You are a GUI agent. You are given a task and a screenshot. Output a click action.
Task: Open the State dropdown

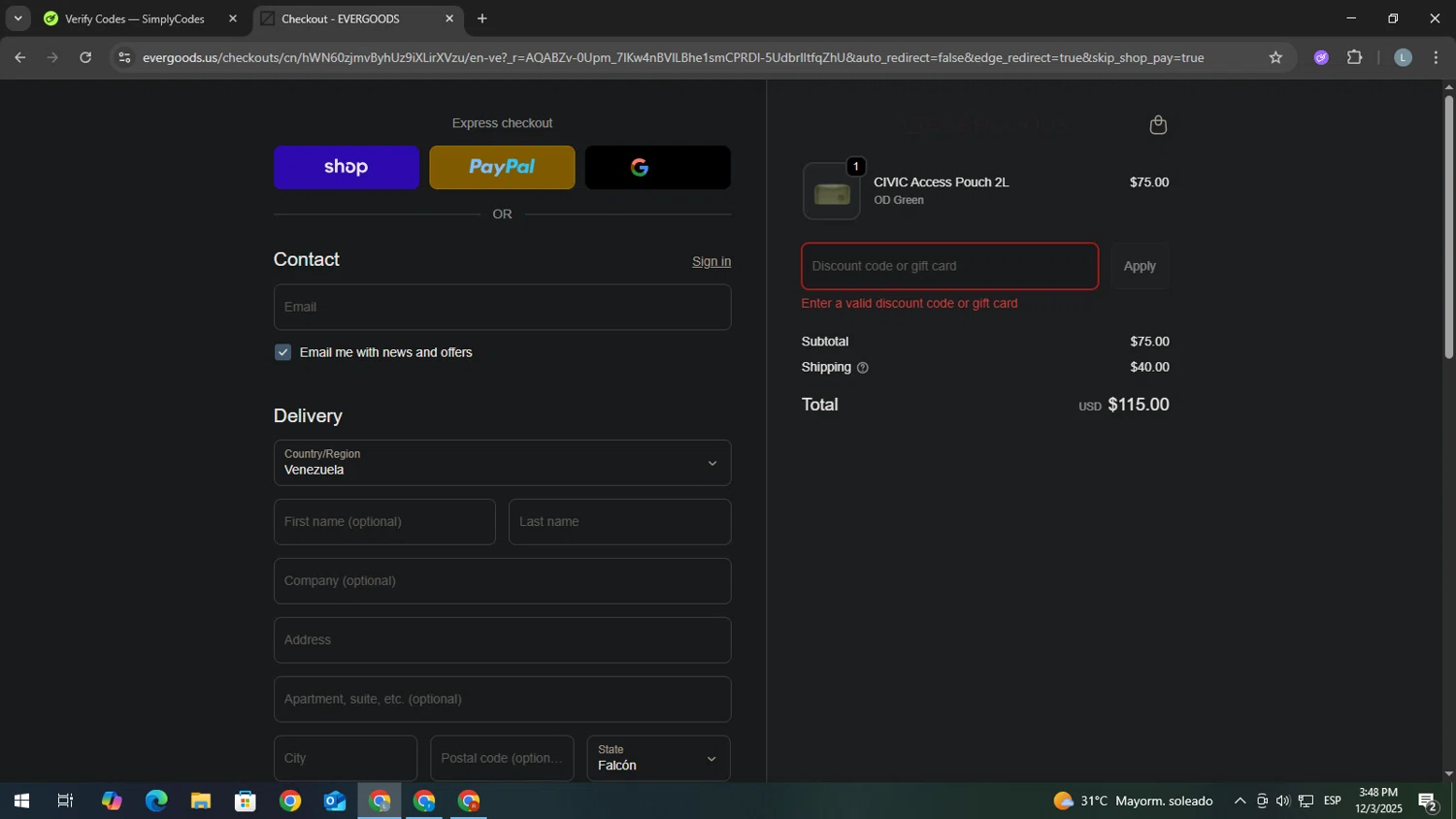(658, 758)
